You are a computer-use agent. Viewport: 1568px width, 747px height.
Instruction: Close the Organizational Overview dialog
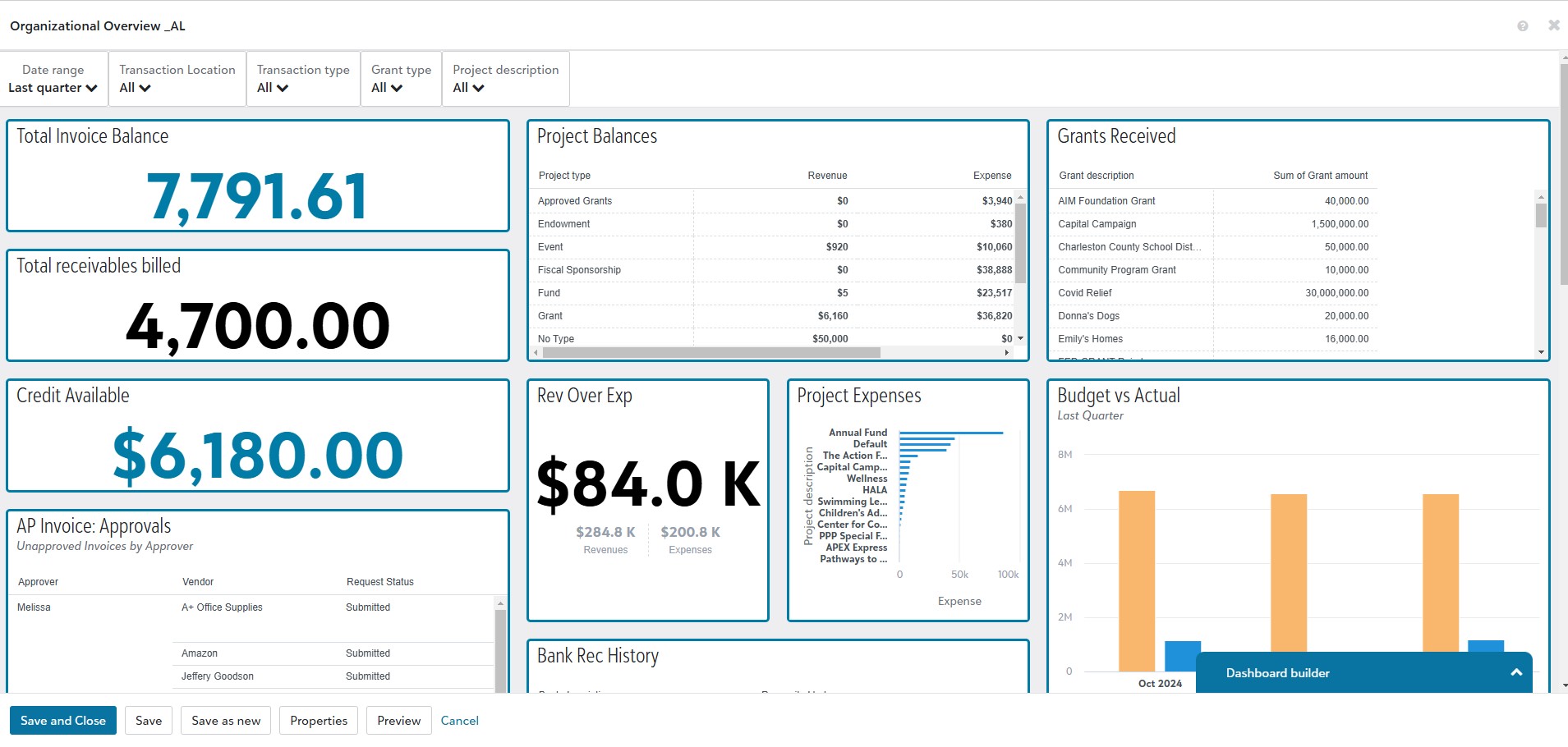[x=1553, y=25]
